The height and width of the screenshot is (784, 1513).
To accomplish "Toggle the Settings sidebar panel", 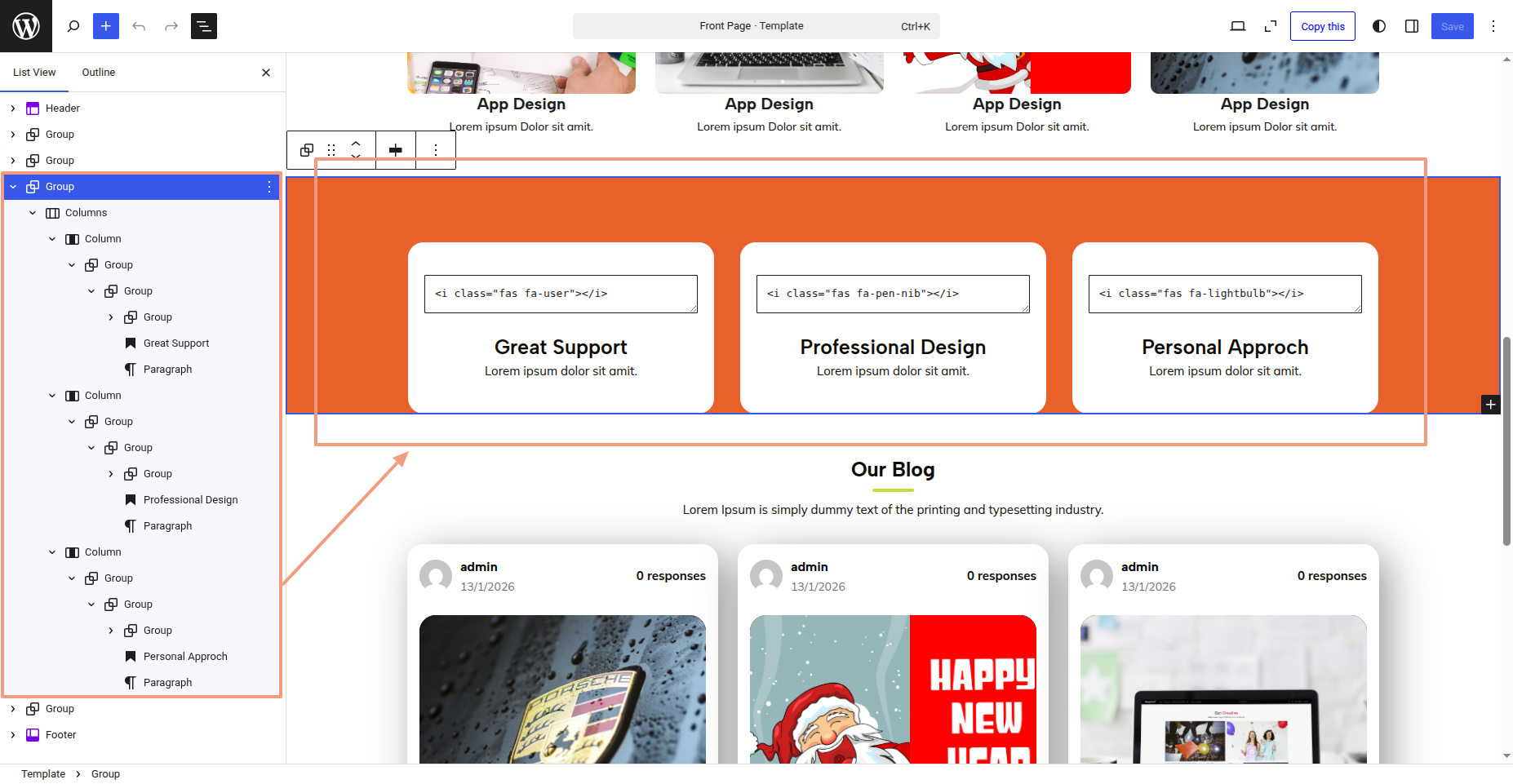I will point(1412,26).
